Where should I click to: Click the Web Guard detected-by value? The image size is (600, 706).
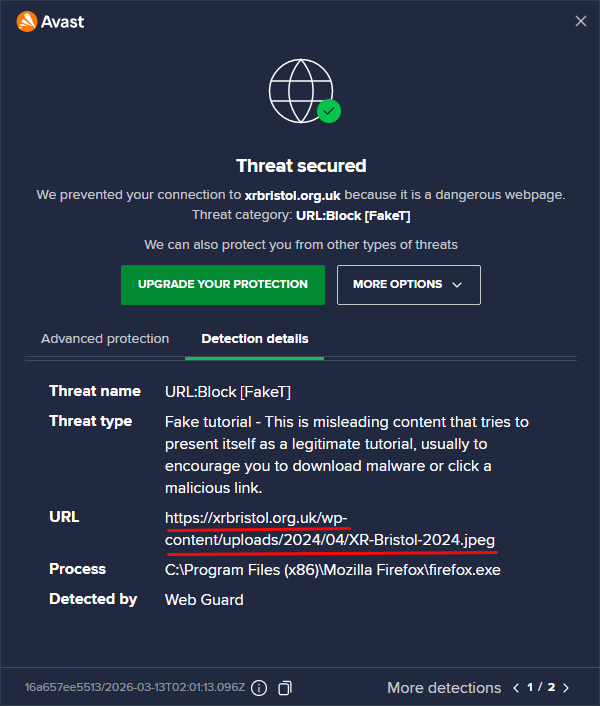[204, 600]
